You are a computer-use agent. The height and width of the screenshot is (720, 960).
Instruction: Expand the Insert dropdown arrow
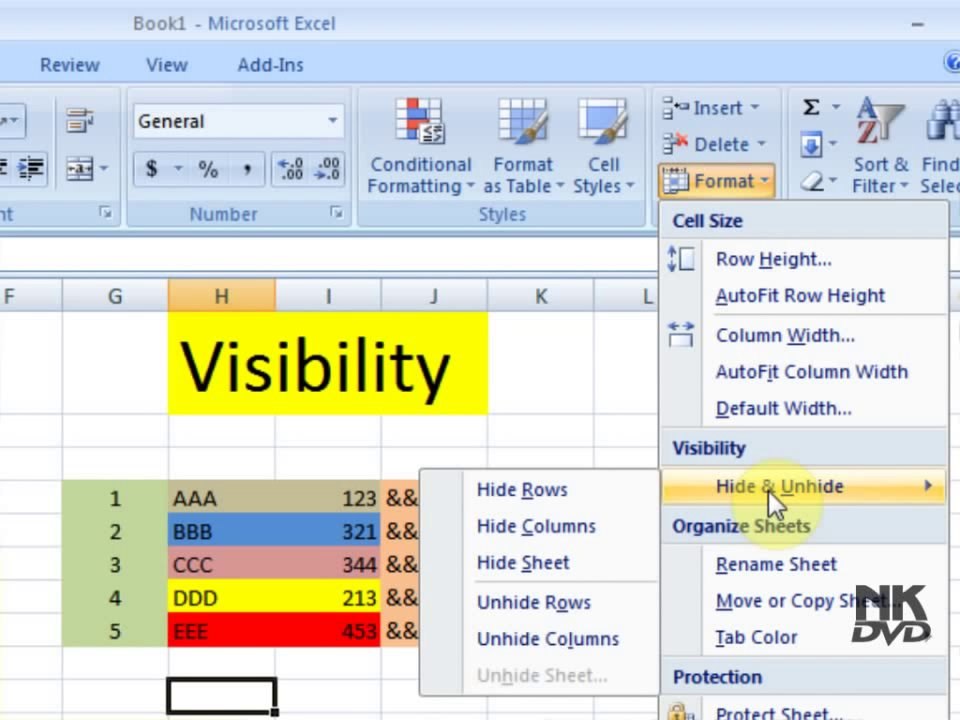pyautogui.click(x=755, y=108)
